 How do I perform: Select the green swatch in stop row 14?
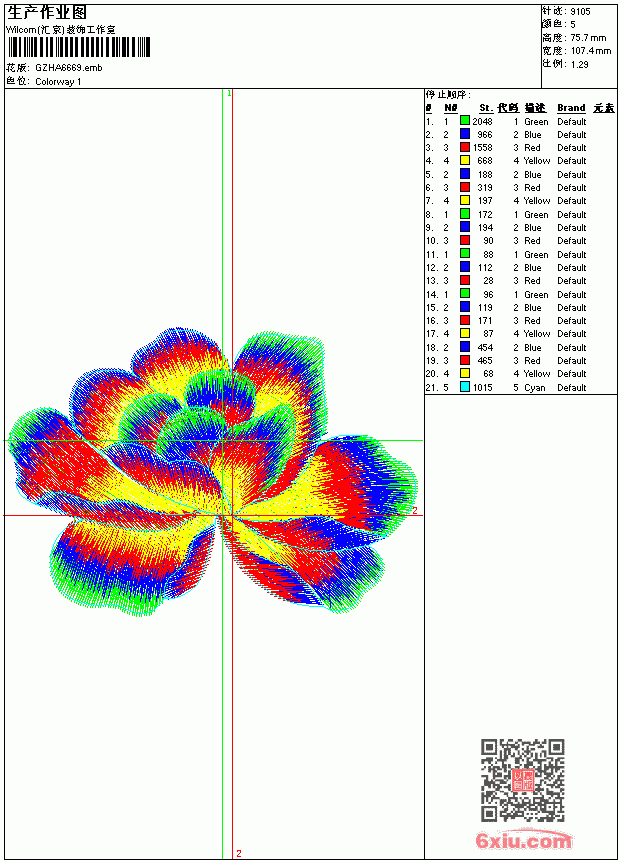(465, 294)
